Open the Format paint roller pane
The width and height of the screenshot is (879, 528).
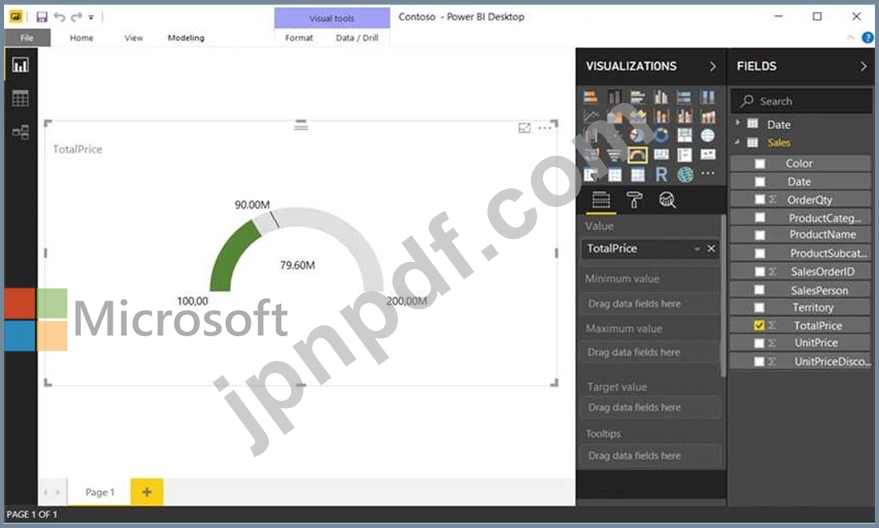point(634,200)
